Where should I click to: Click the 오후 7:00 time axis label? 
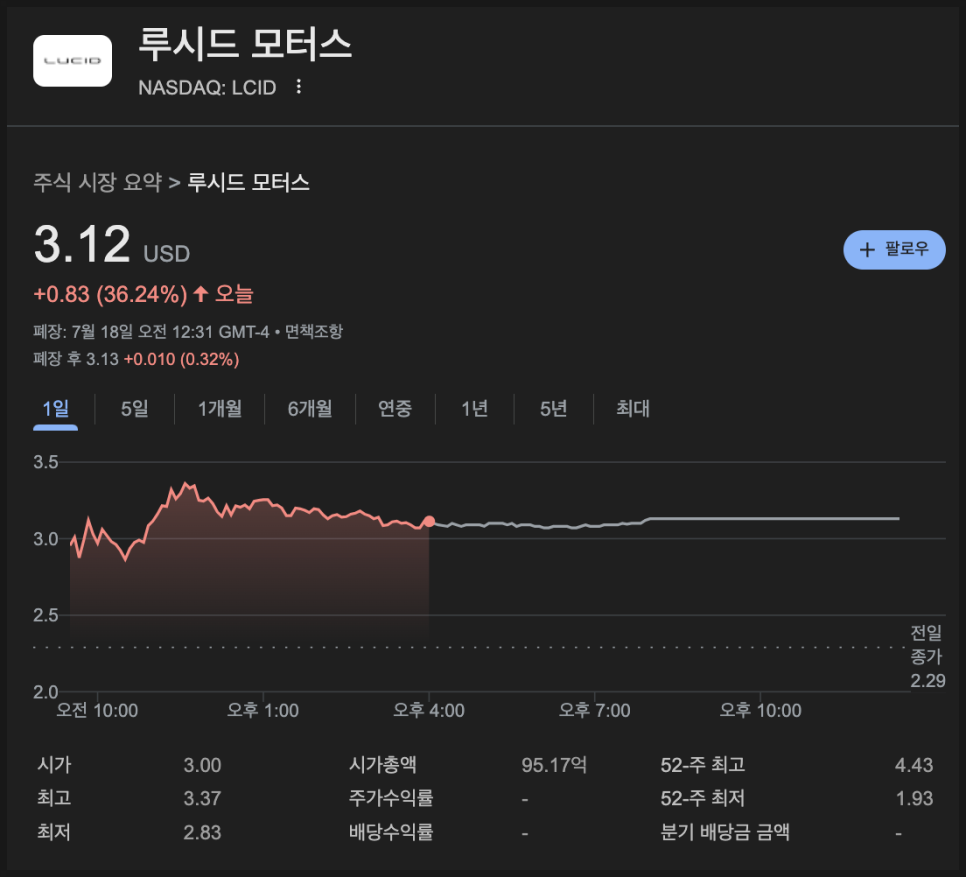click(595, 711)
